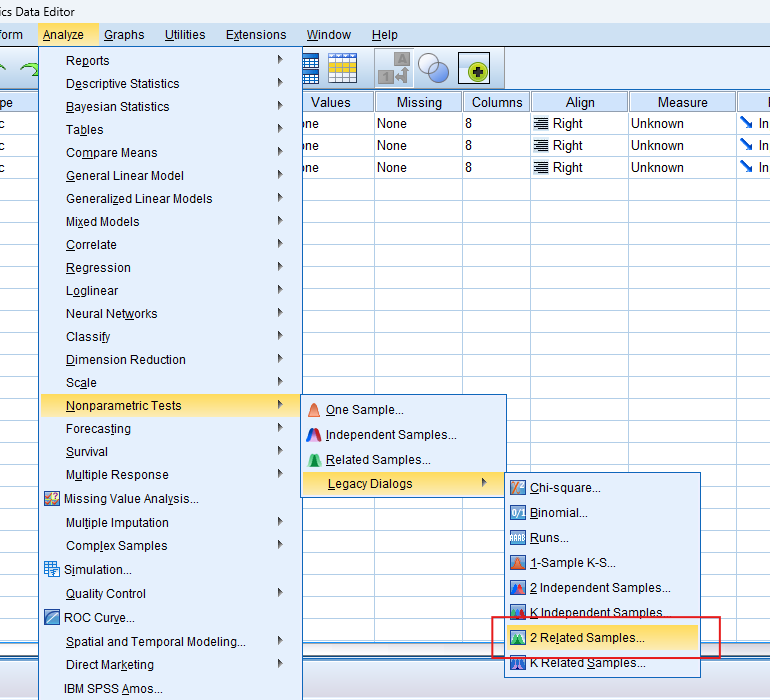This screenshot has width=770, height=700.
Task: Open the Chi-square legacy test
Action: point(565,488)
